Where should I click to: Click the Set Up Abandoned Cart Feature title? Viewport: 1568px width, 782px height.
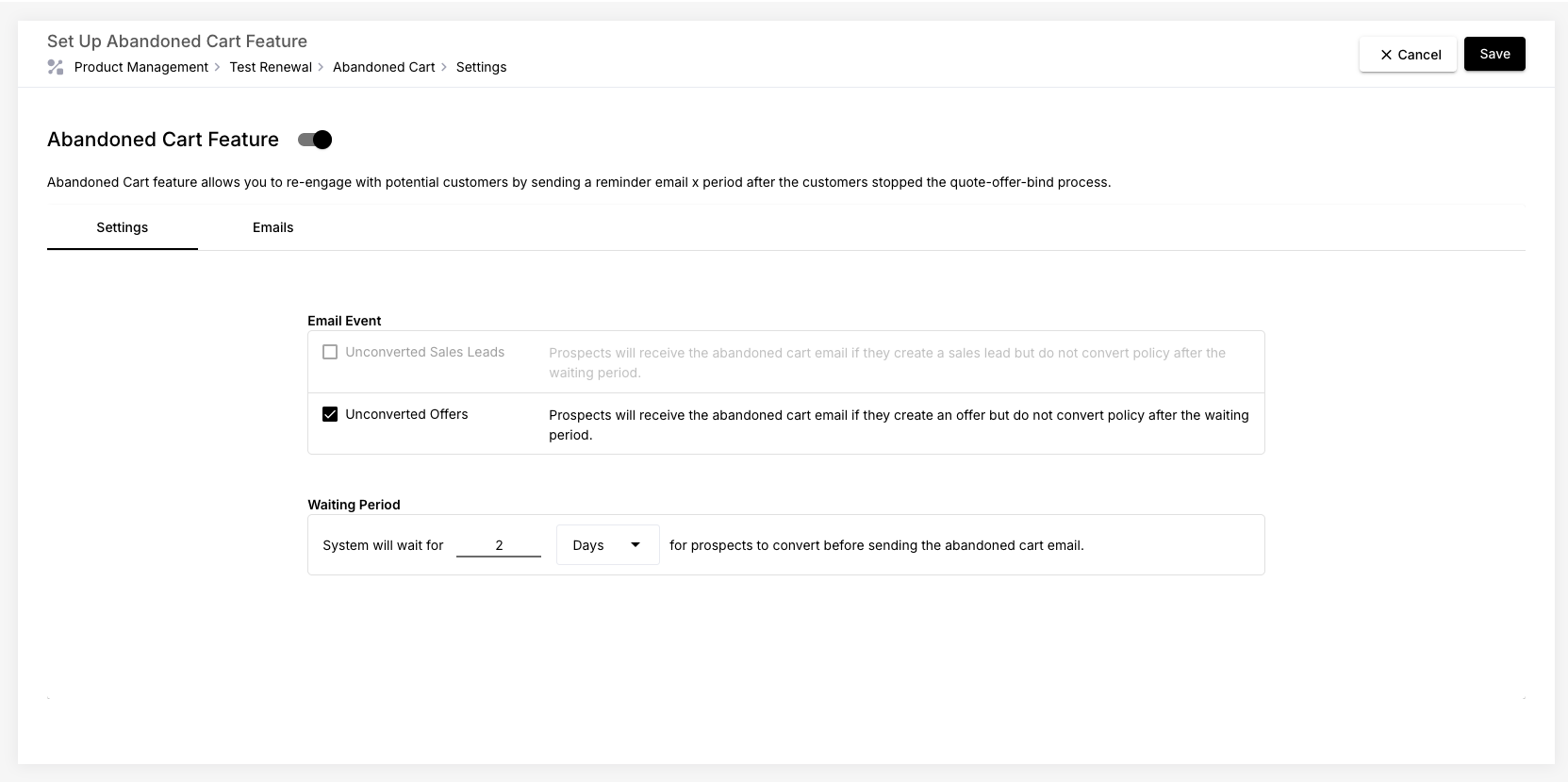[x=177, y=42]
